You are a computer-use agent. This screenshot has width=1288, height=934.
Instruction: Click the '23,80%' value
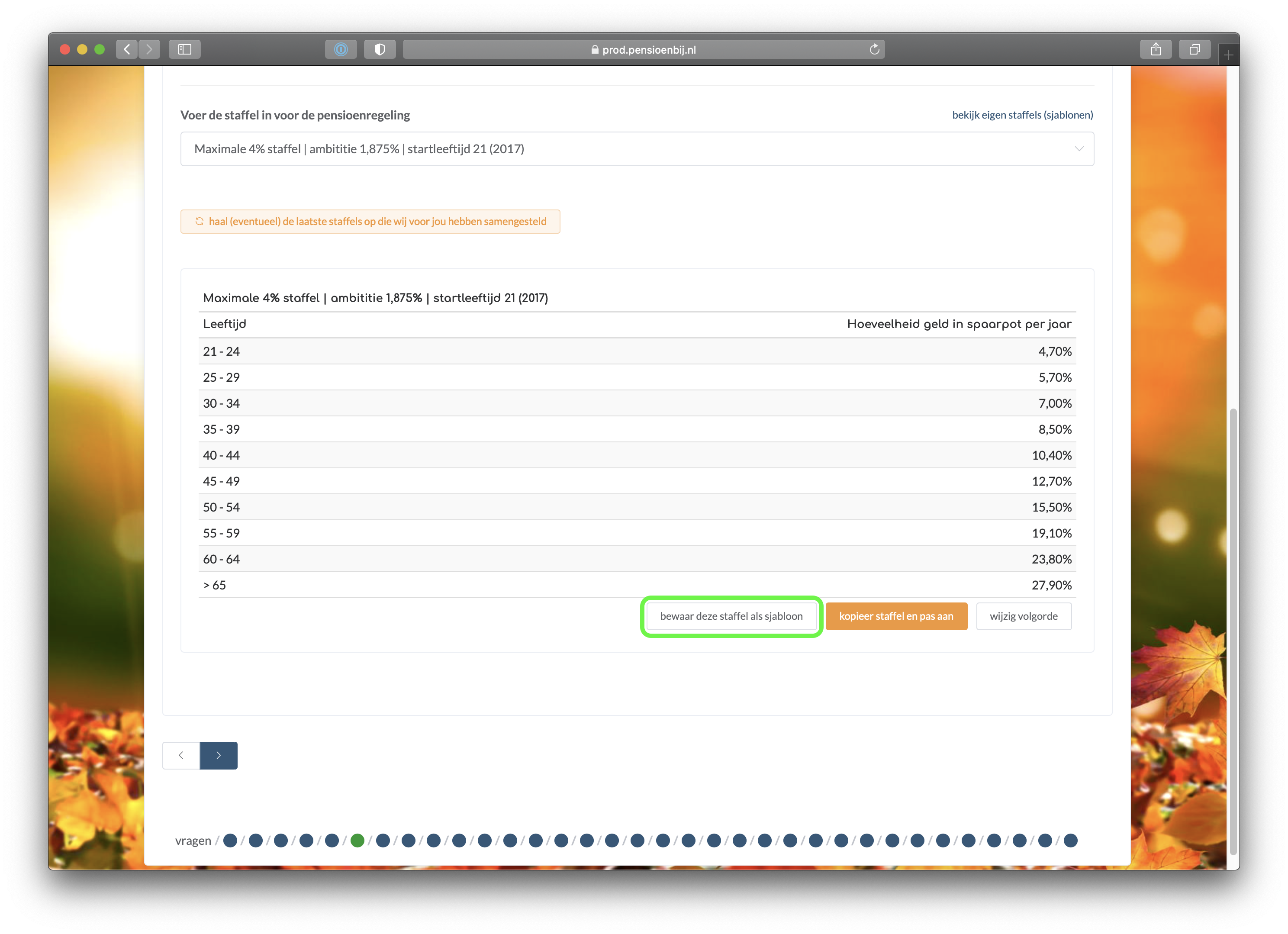click(1051, 559)
